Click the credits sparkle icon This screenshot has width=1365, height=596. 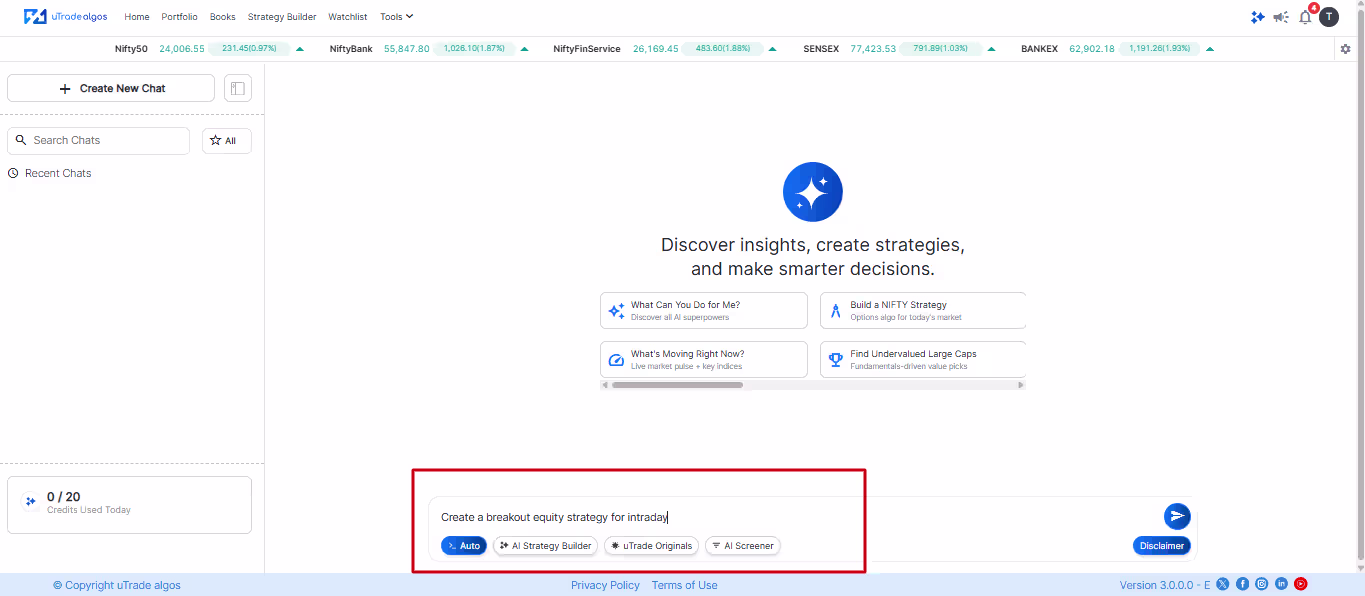pos(30,502)
